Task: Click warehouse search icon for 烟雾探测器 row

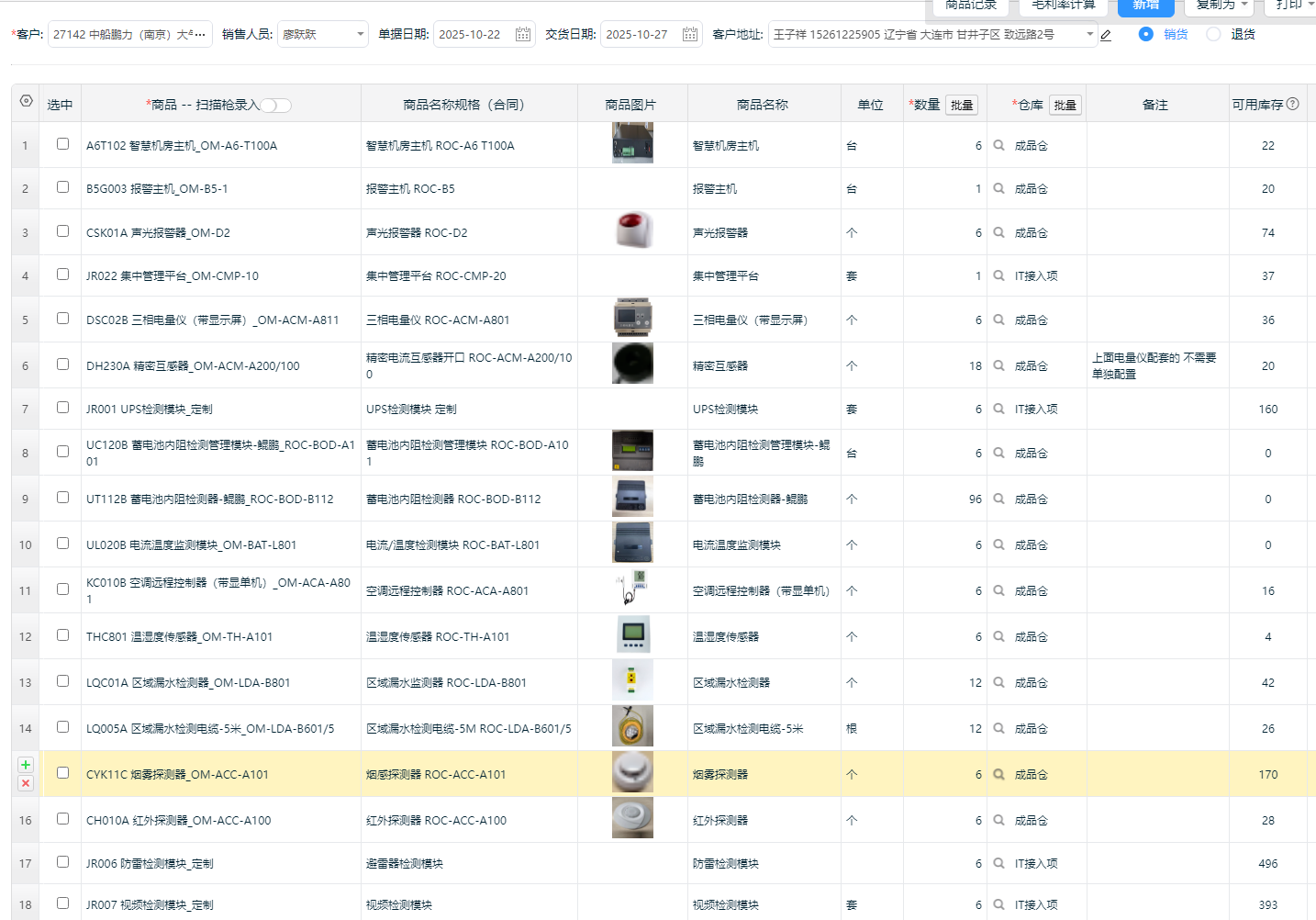Action: coord(998,774)
